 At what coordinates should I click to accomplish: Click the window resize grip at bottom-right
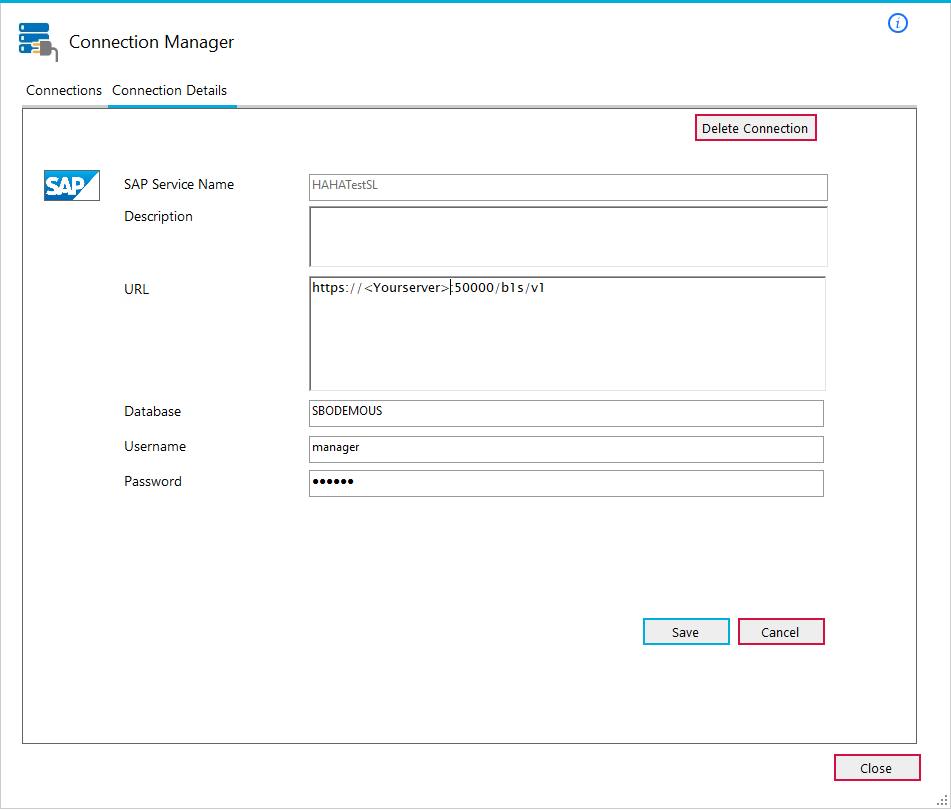[943, 802]
